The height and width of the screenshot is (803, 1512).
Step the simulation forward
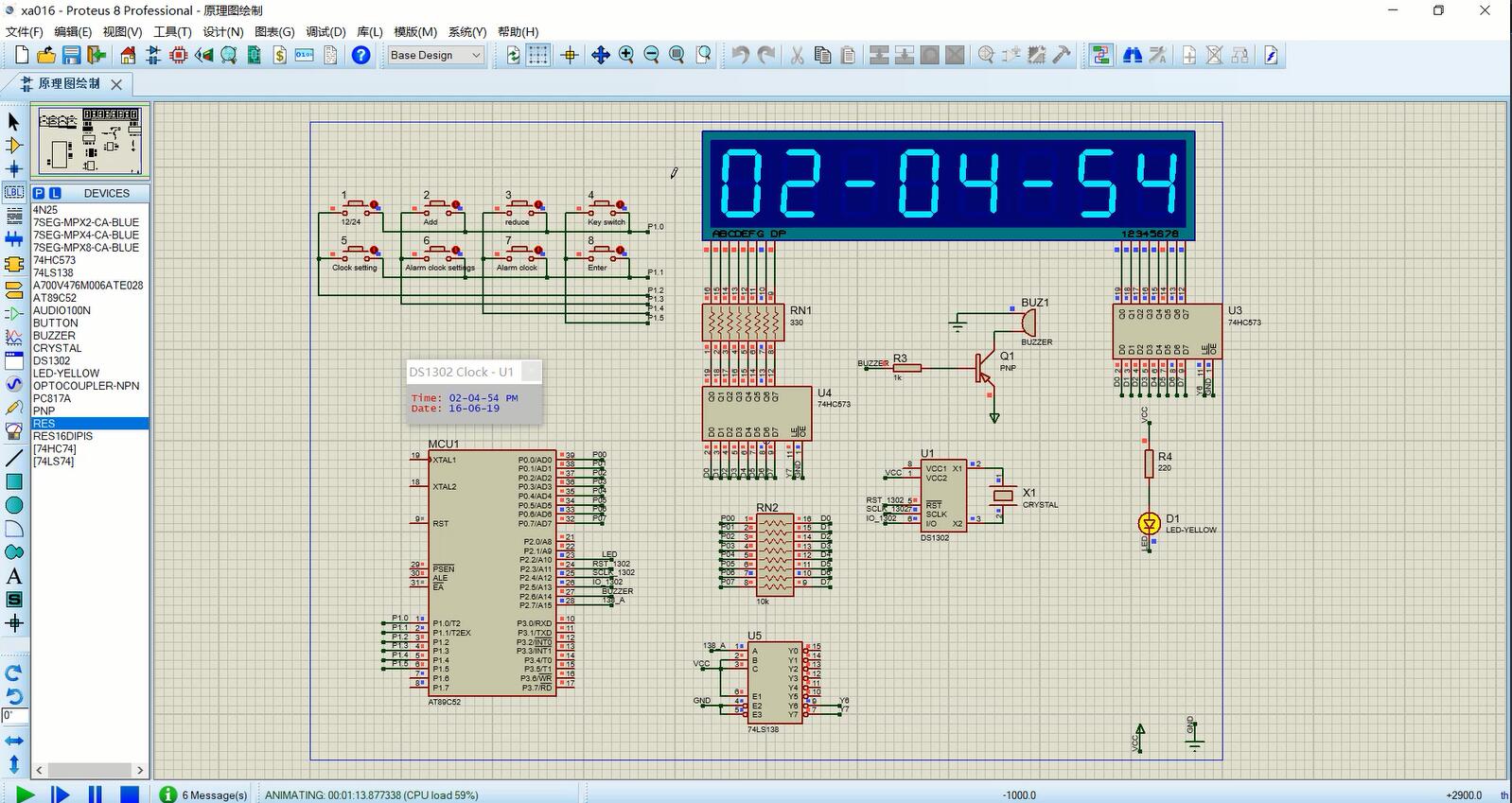click(x=61, y=794)
